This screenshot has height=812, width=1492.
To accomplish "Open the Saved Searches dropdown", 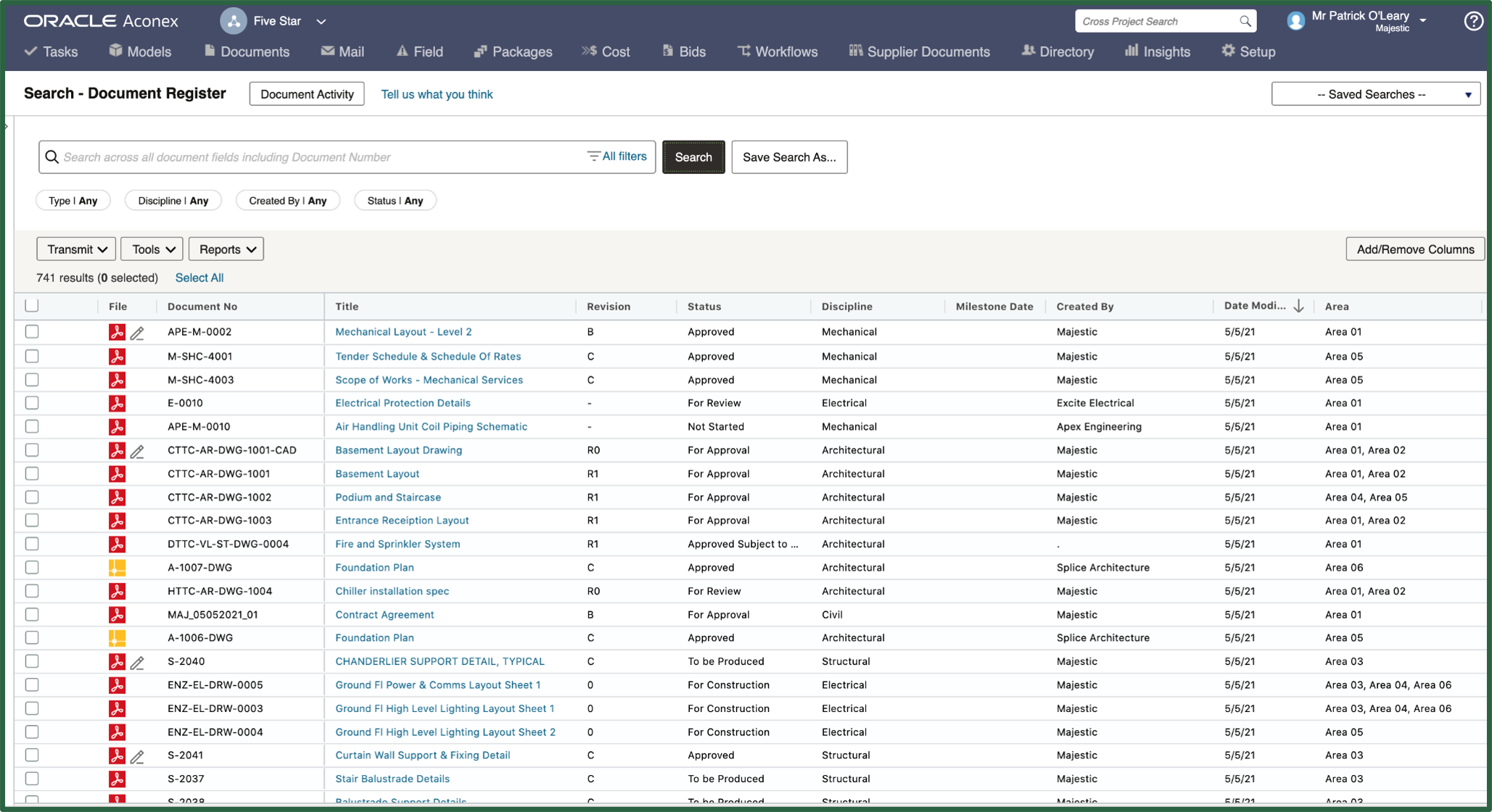I will pyautogui.click(x=1375, y=94).
